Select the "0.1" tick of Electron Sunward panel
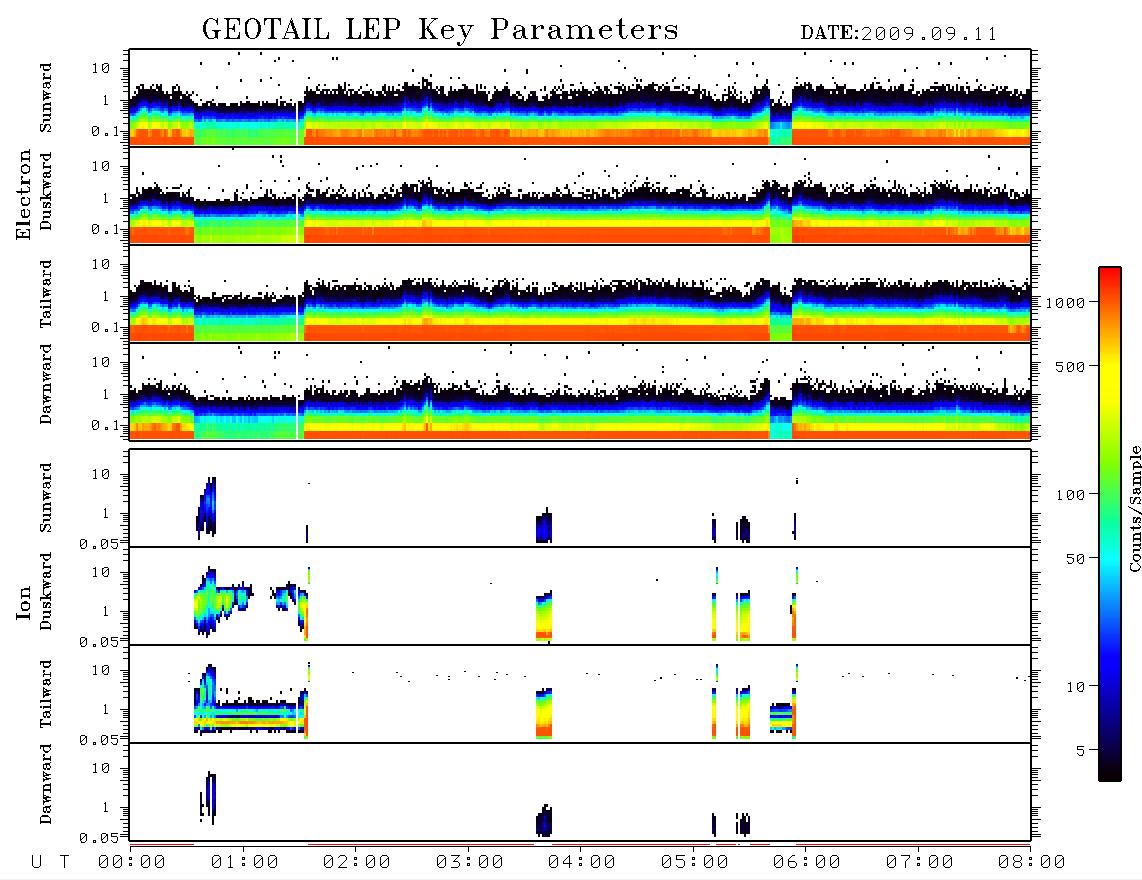This screenshot has height=880, width=1142. pyautogui.click(x=105, y=131)
